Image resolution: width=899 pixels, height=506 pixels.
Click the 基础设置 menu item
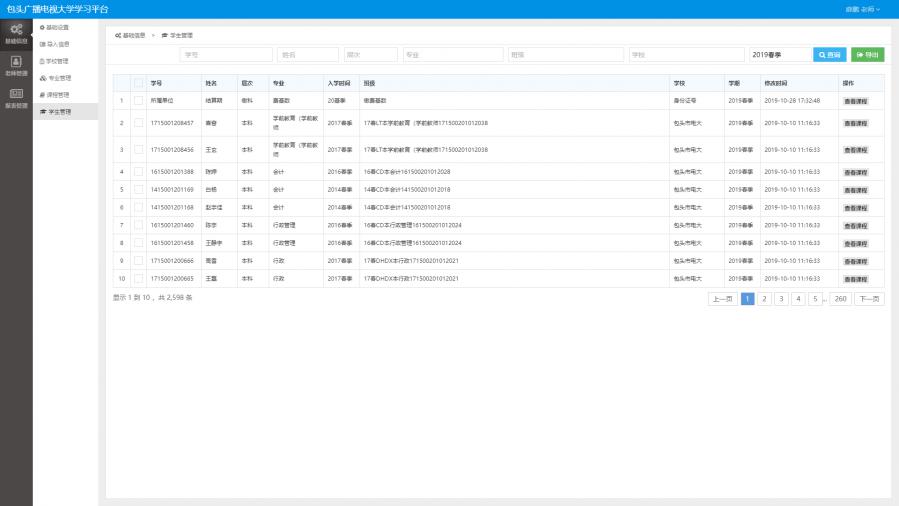(x=56, y=27)
